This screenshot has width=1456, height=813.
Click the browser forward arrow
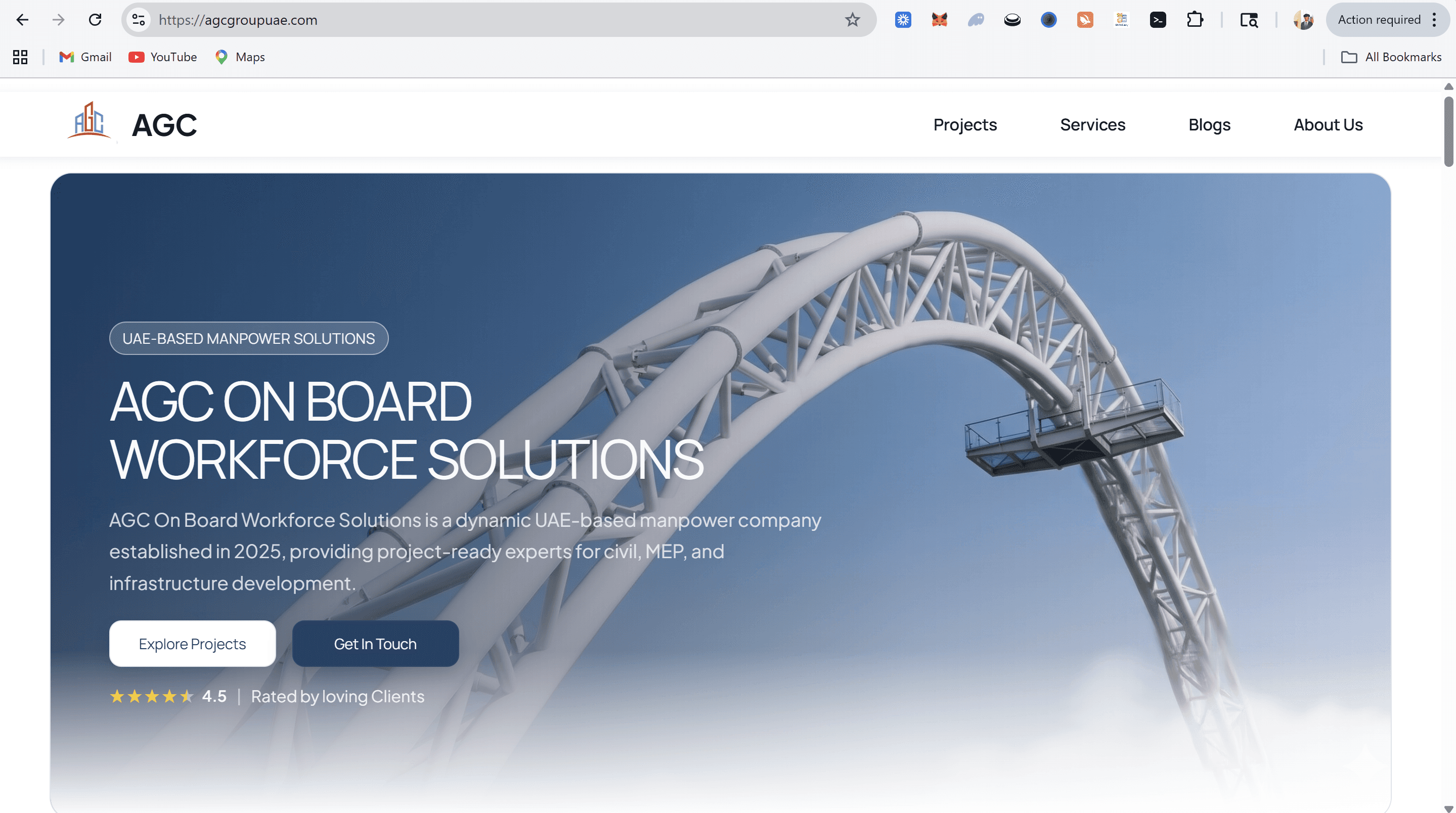pyautogui.click(x=58, y=20)
